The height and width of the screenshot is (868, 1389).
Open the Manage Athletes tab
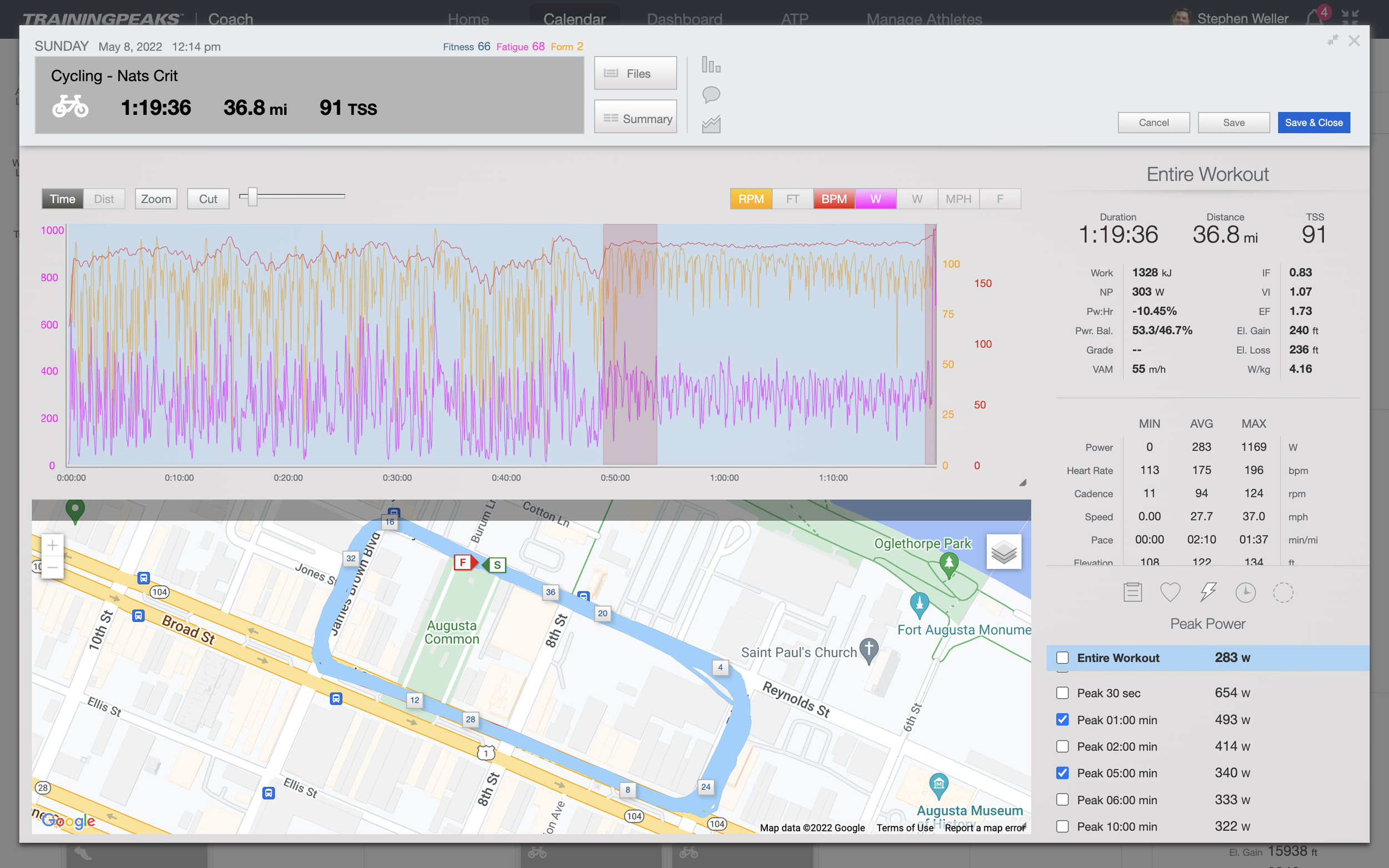(924, 19)
